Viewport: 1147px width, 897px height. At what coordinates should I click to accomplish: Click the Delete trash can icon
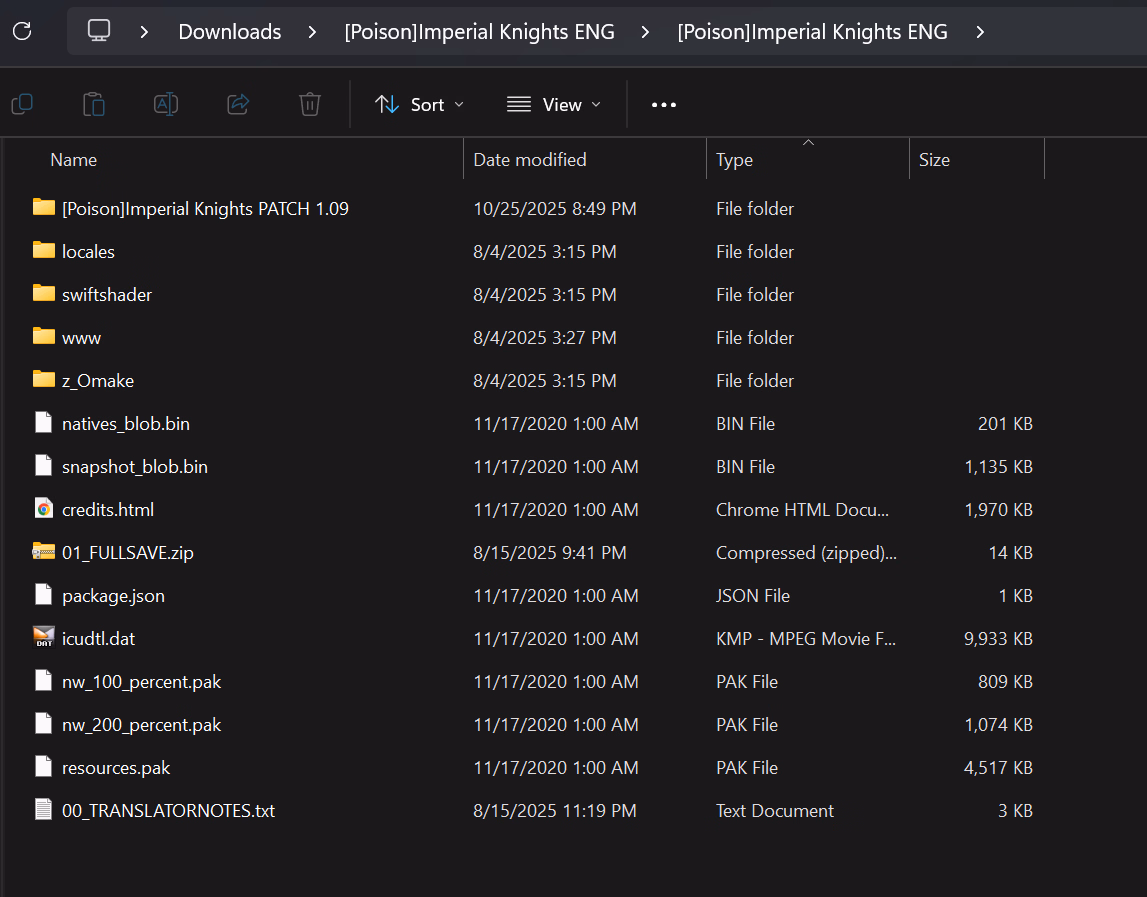310,104
